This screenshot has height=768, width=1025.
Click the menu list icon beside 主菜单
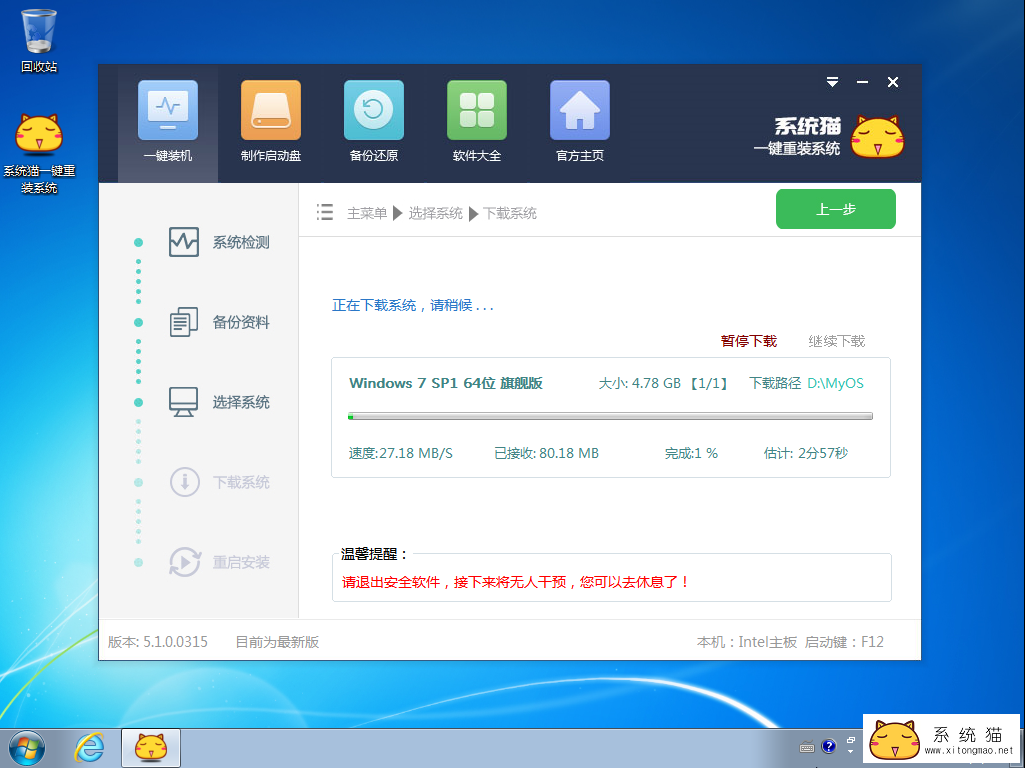coord(325,212)
